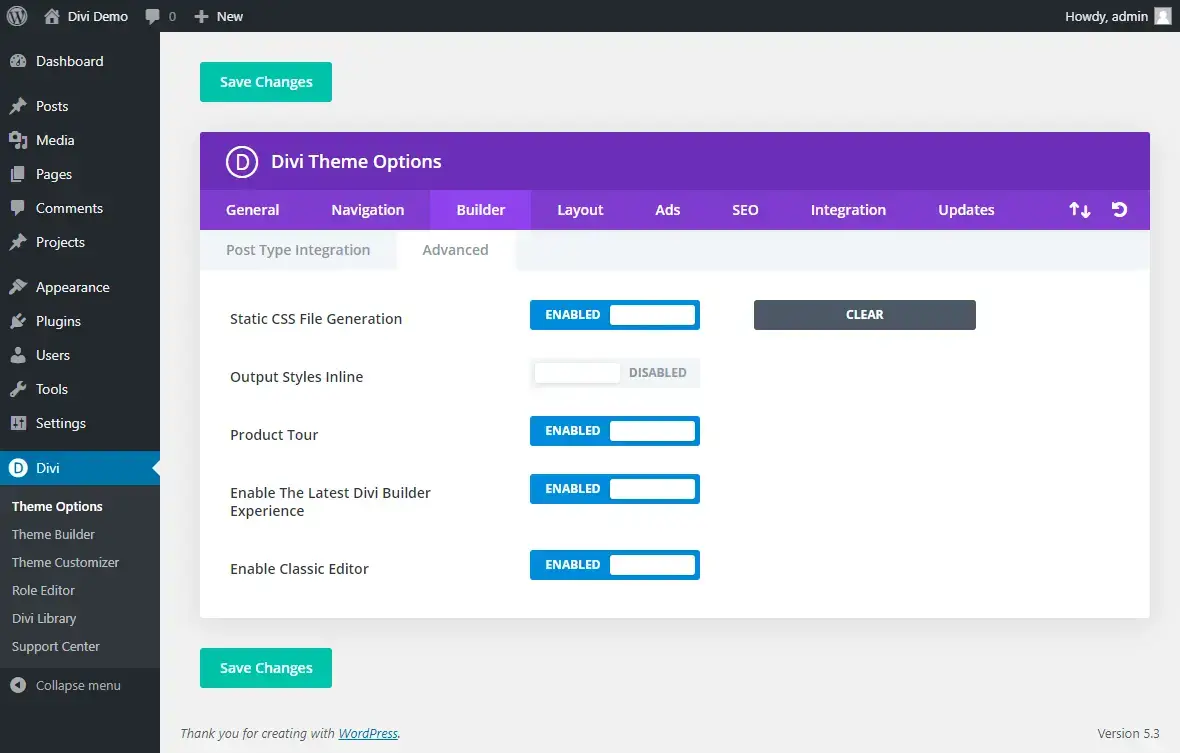Open Role Editor submenu item
The height and width of the screenshot is (753, 1180).
click(44, 591)
